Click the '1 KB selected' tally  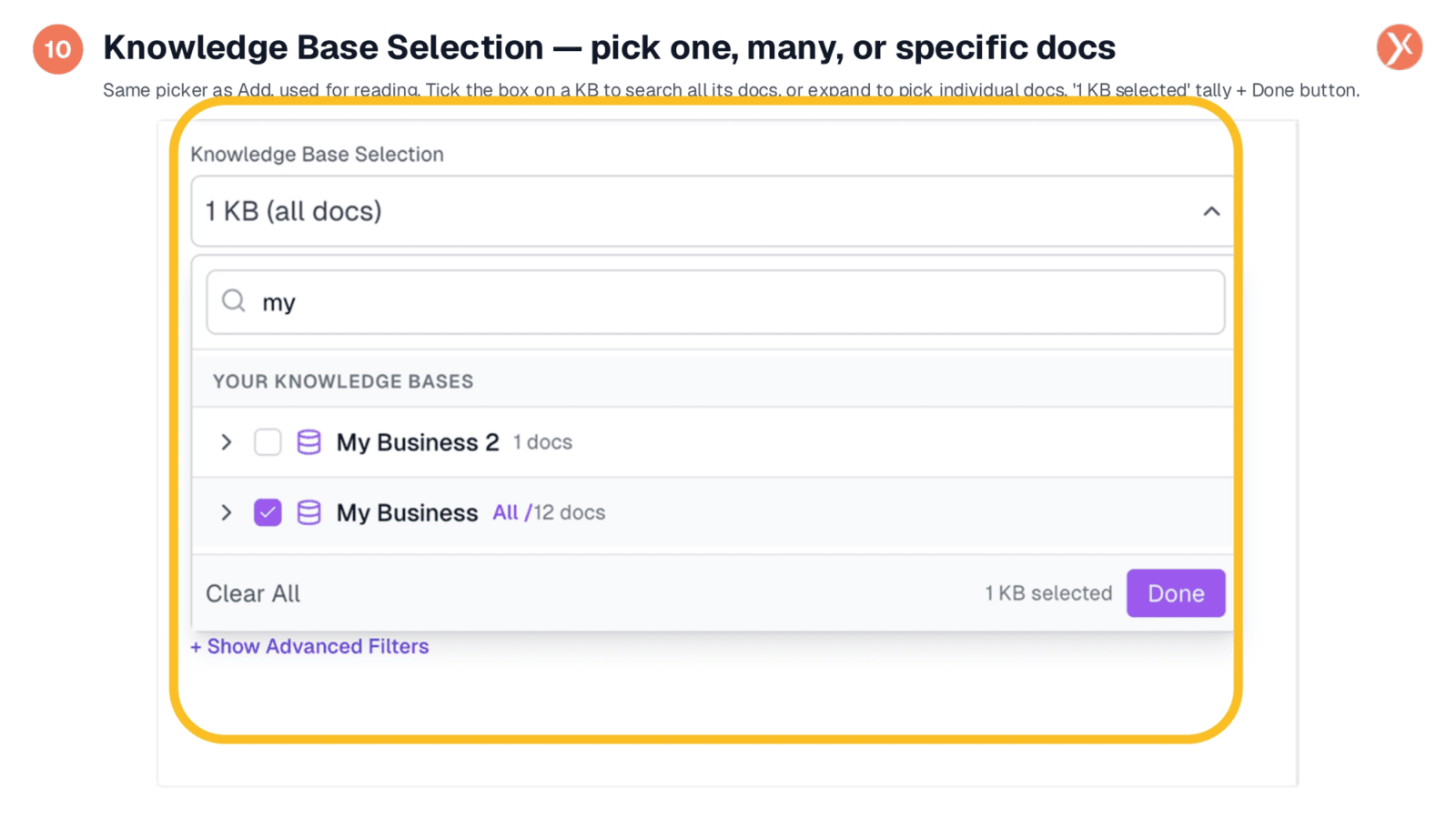1048,593
